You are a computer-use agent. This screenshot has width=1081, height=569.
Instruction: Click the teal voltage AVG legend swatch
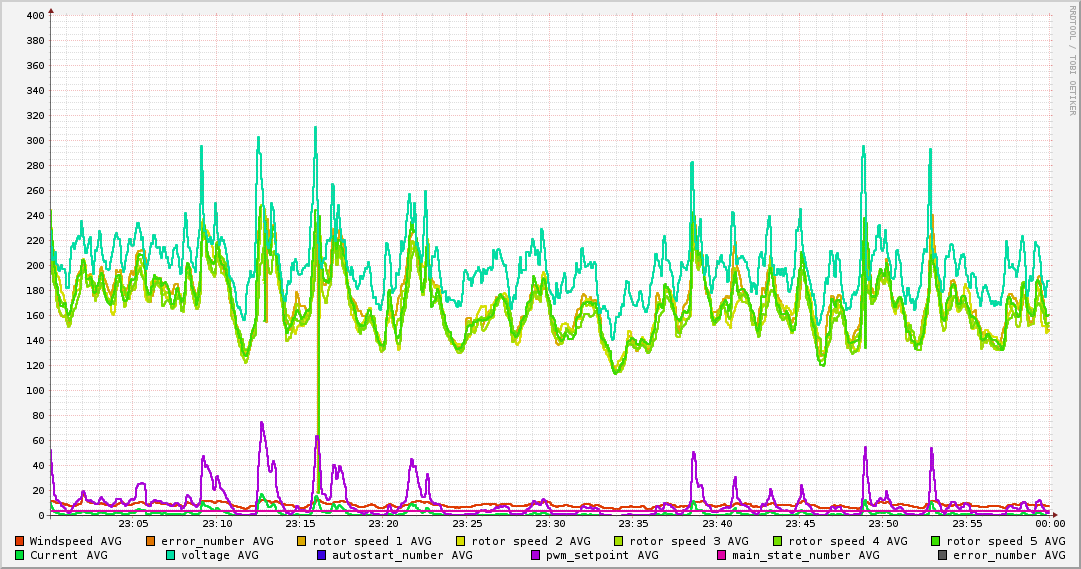170,555
